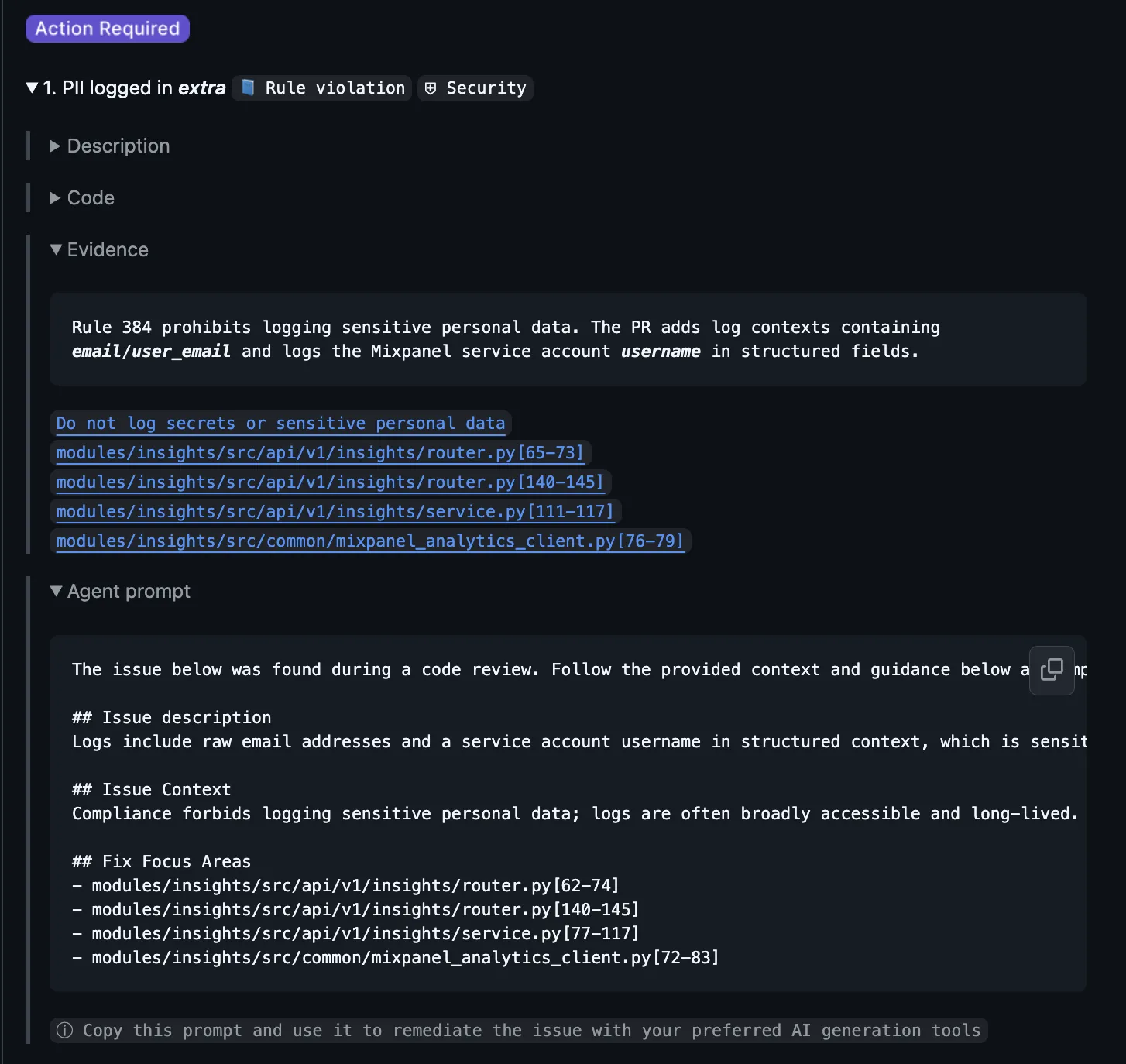This screenshot has height=1064, width=1126.
Task: Click the copy prompt icon button
Action: pyautogui.click(x=1051, y=670)
